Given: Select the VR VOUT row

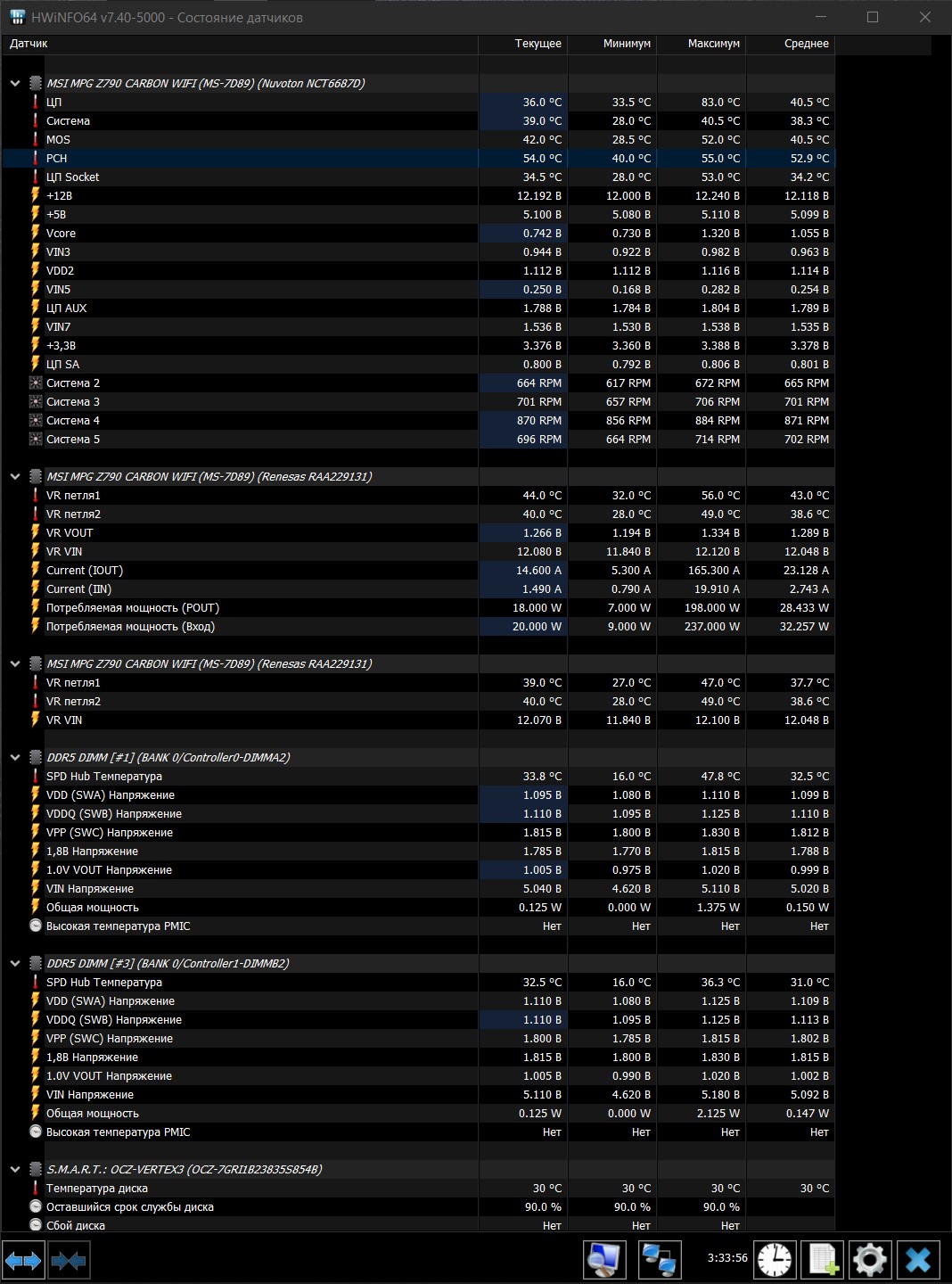Looking at the screenshot, I should coord(419,532).
